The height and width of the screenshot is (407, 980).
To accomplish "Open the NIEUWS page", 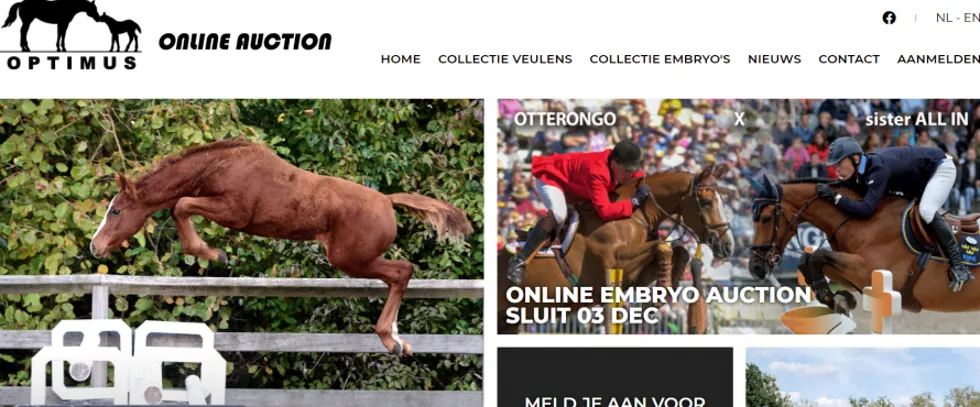I will (774, 59).
